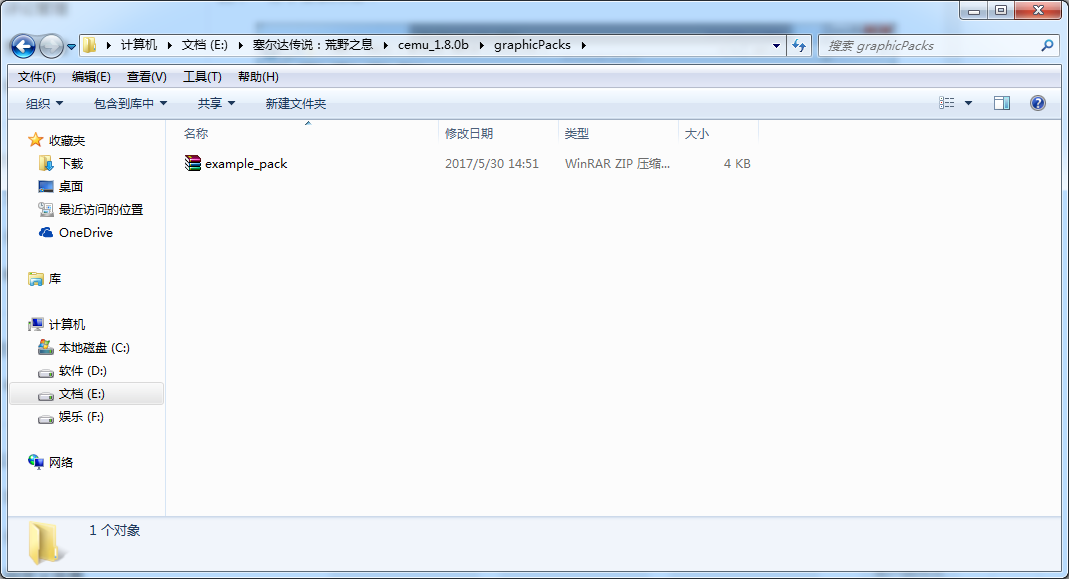This screenshot has width=1069, height=579.
Task: Click the folder icon in address bar
Action: (89, 45)
